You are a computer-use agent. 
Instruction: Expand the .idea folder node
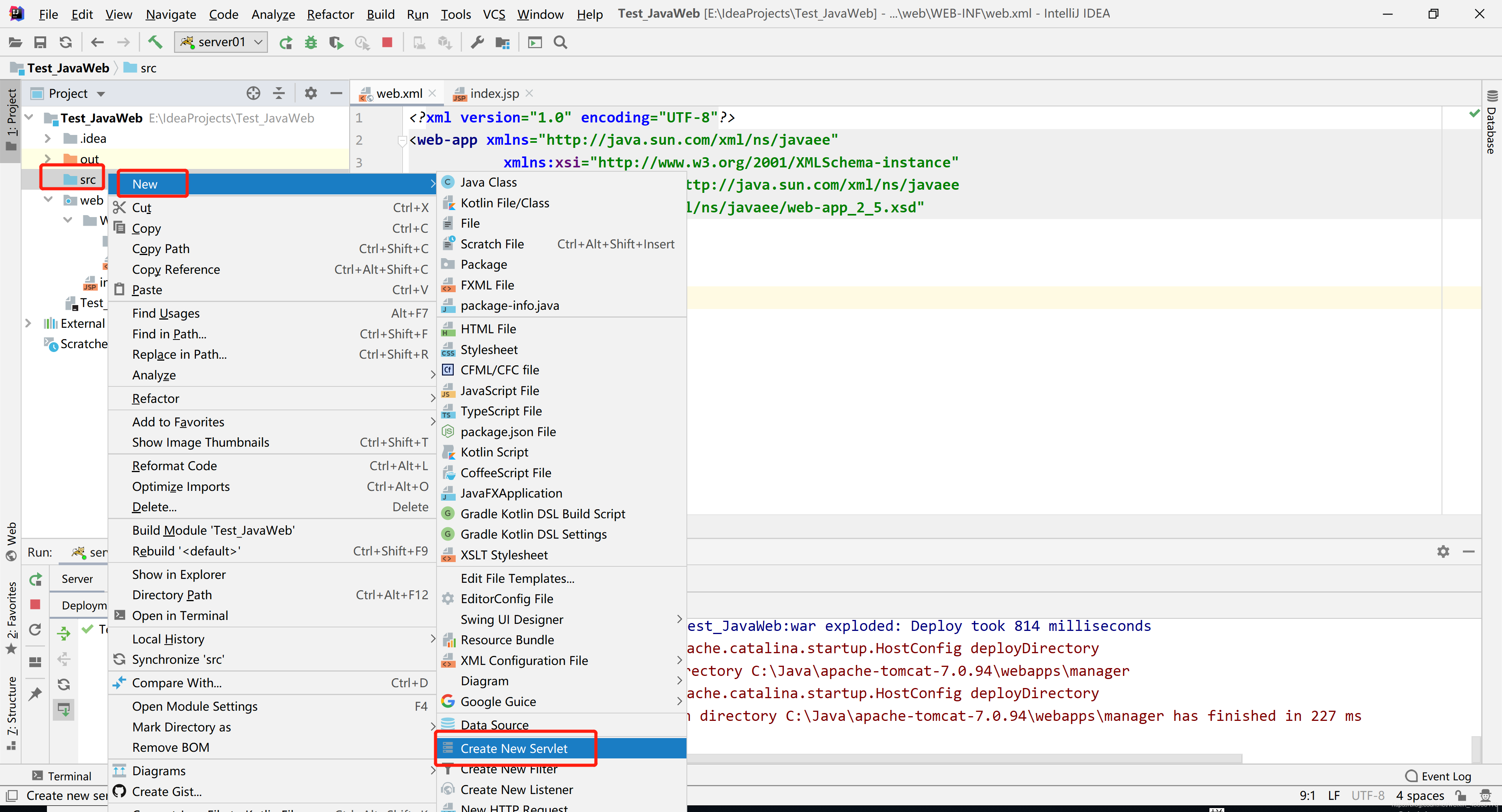point(48,139)
